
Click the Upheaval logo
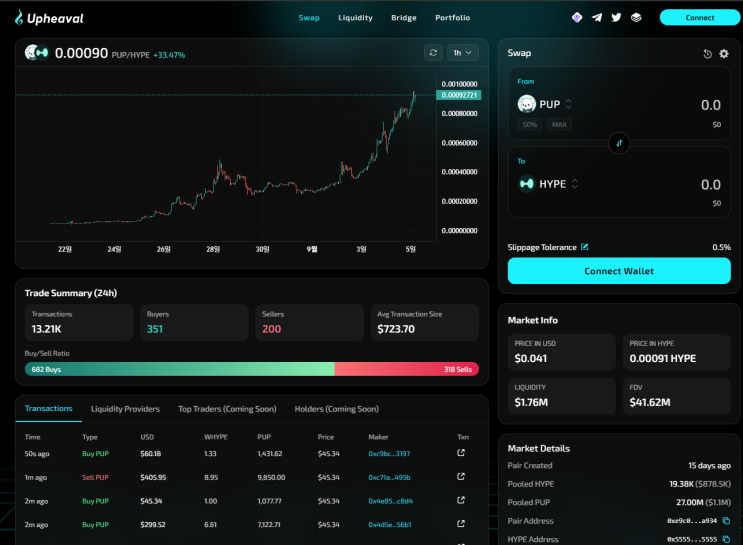coord(49,18)
